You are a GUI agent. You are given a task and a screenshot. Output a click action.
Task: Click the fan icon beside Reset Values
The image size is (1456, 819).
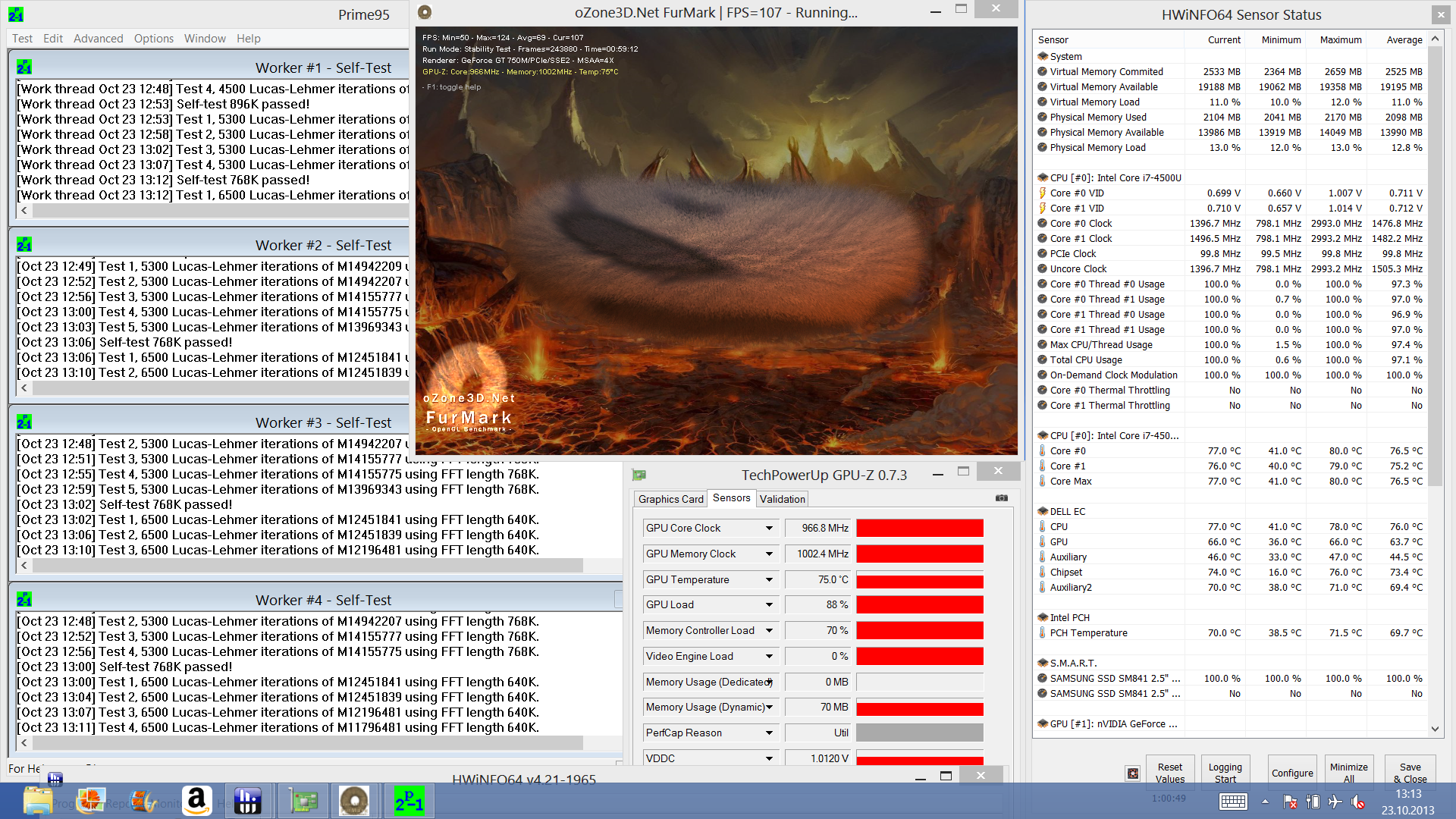pos(1133,773)
